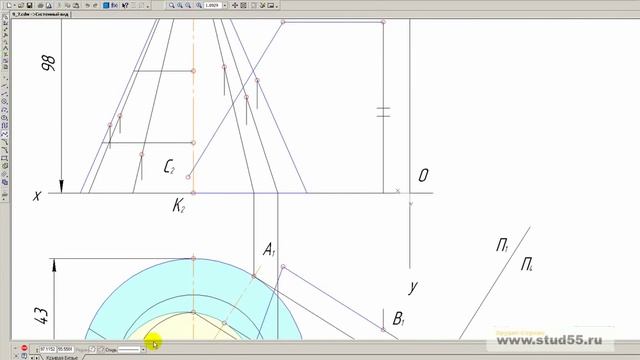This screenshot has height=360, width=640.
Task: Select the rectangle tool in left panel
Action: pos(4,158)
